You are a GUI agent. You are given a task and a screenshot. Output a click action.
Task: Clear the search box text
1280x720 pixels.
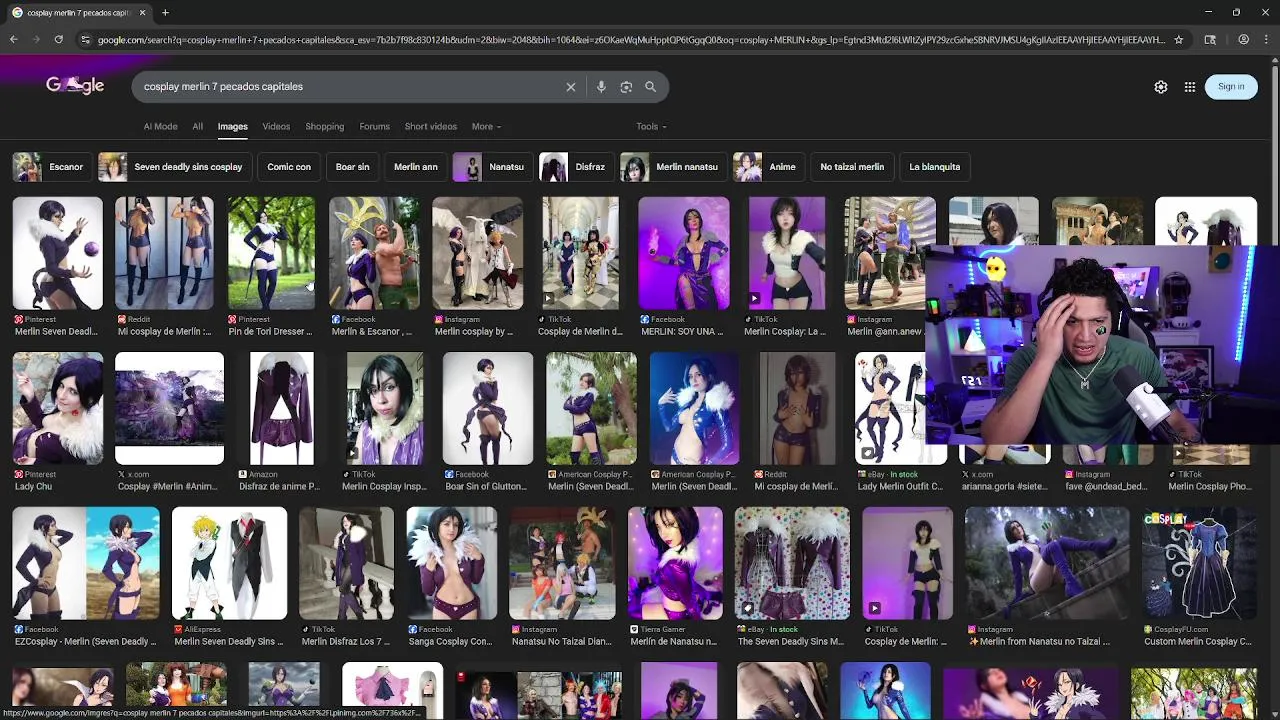pyautogui.click(x=571, y=87)
